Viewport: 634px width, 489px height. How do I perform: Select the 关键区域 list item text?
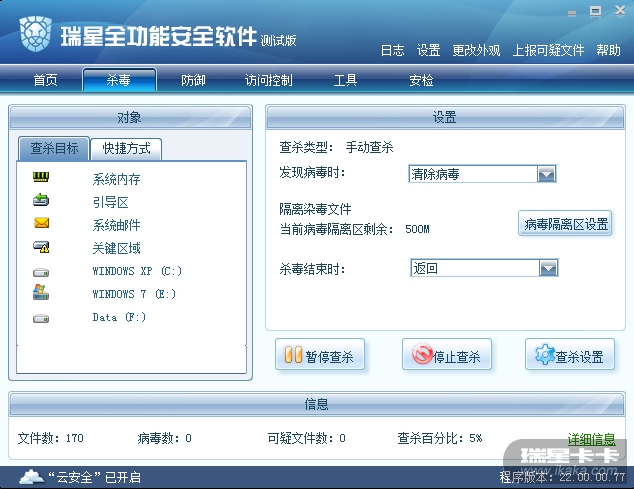point(116,248)
